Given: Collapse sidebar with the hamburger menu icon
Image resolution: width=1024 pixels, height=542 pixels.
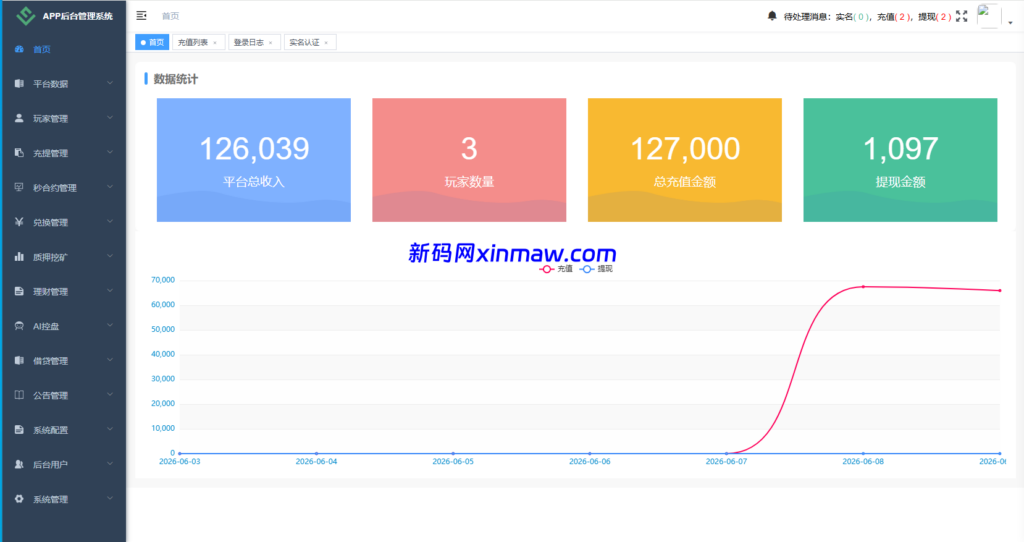Looking at the screenshot, I should (141, 15).
